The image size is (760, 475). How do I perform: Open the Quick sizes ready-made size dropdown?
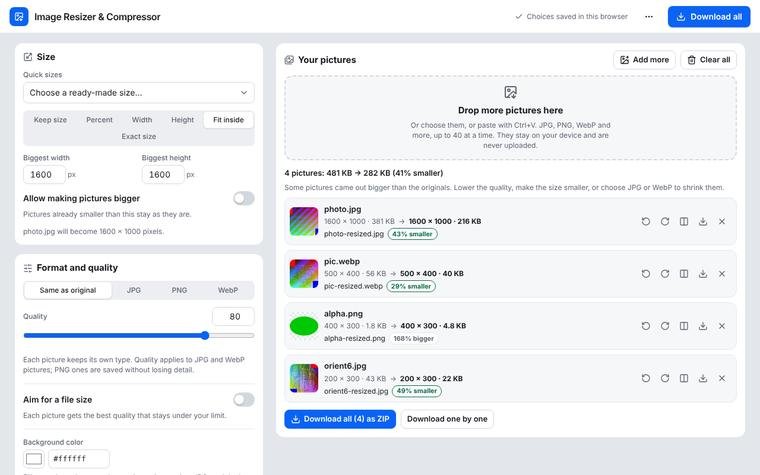pos(139,93)
